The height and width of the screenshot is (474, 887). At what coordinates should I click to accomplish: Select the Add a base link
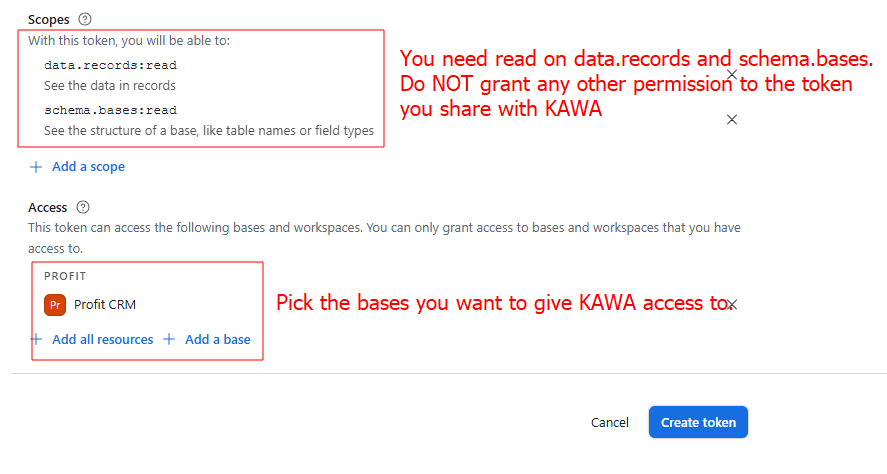(217, 339)
